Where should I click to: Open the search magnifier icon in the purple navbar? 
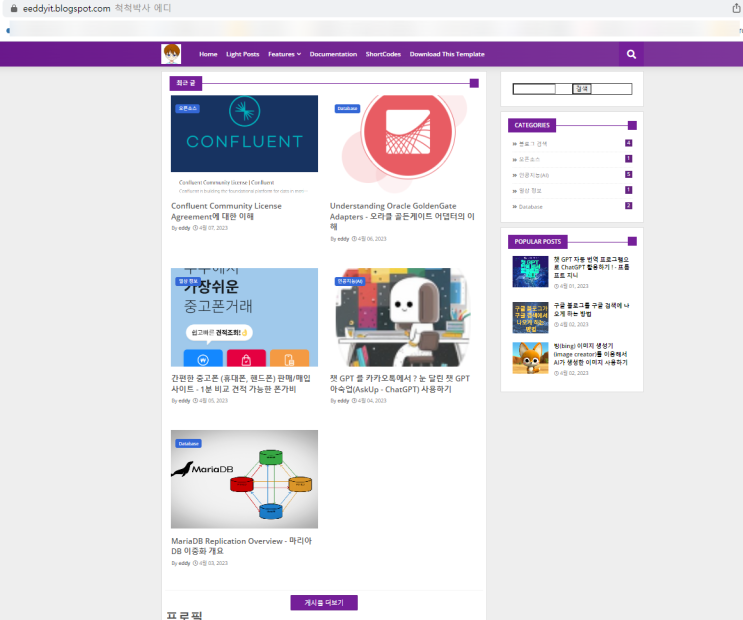631,55
